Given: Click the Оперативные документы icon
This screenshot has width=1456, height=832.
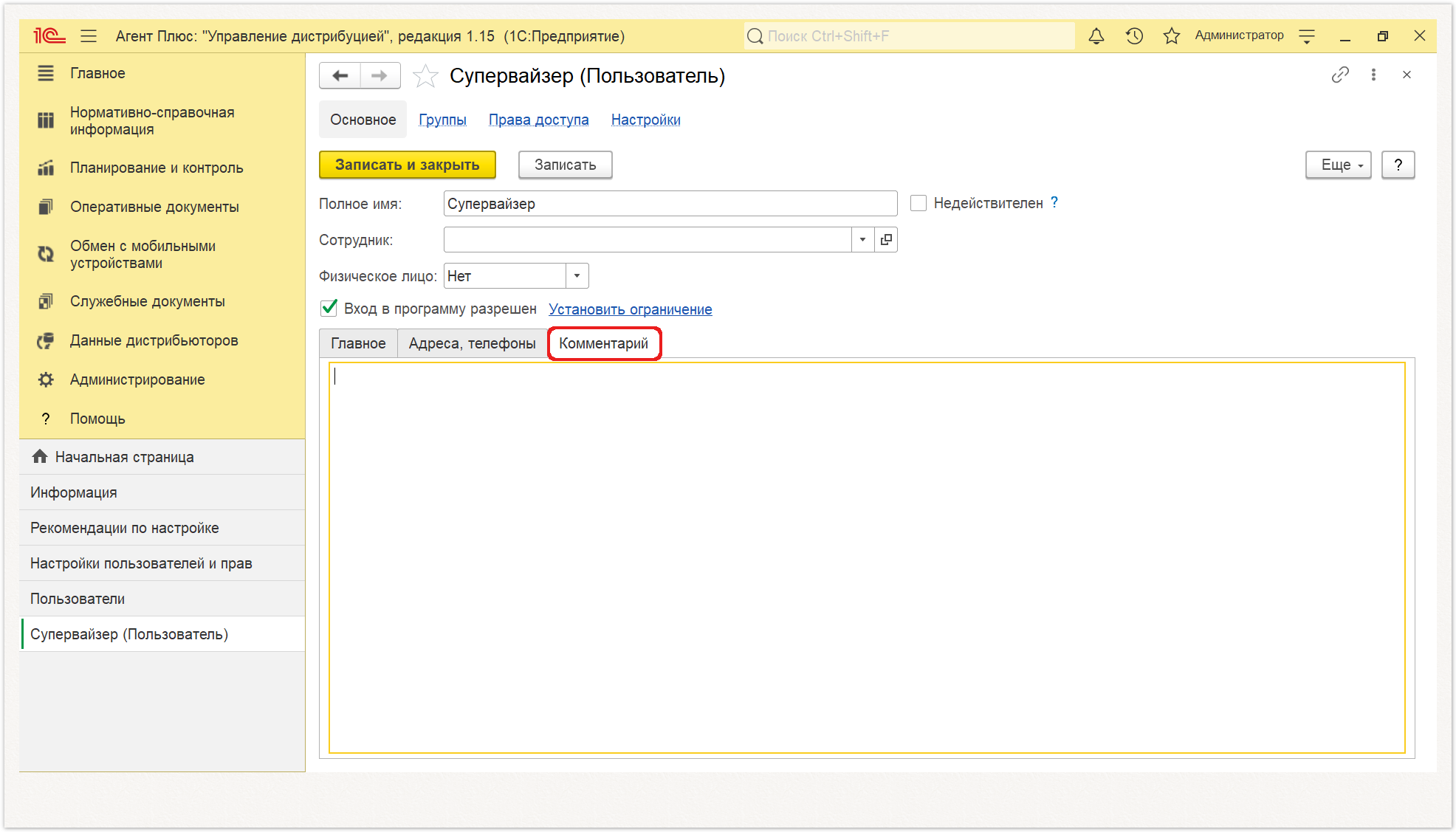Looking at the screenshot, I should click(46, 207).
